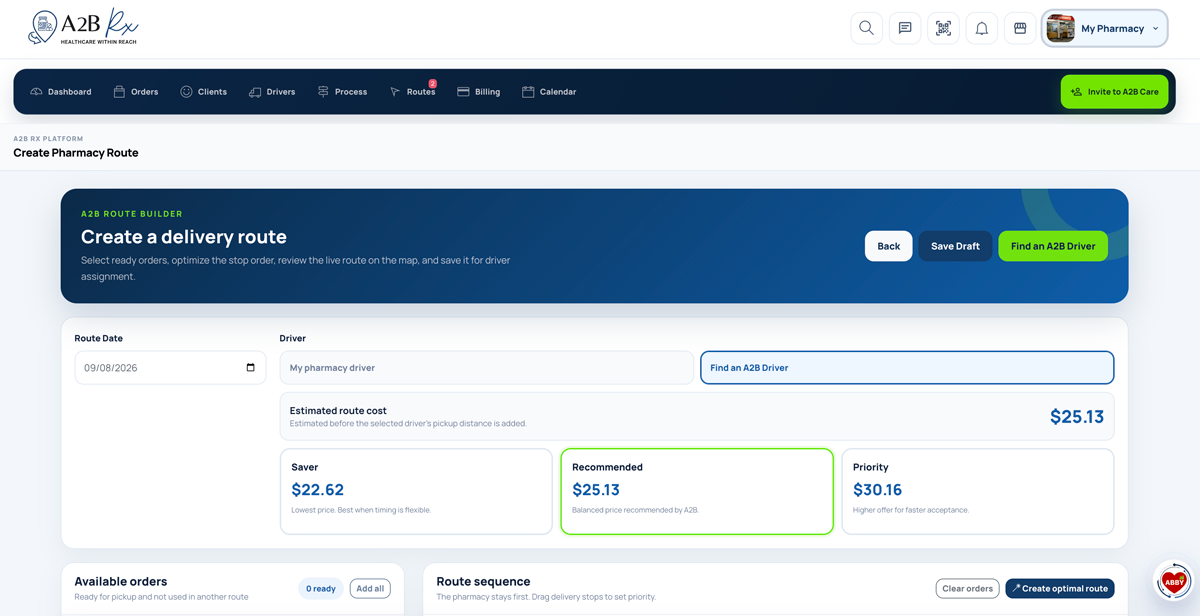Choose the Saver price card $22.62
The width and height of the screenshot is (1200, 616).
pyautogui.click(x=416, y=491)
